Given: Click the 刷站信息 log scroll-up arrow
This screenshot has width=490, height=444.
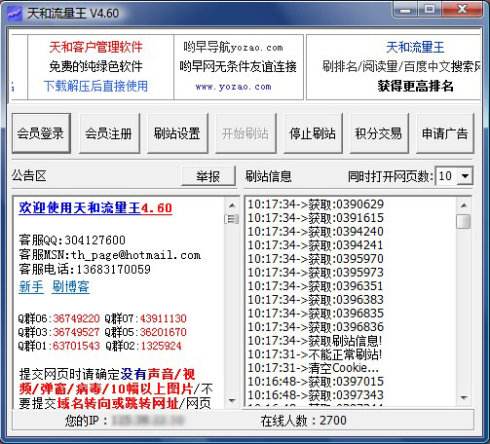Looking at the screenshot, I should [463, 205].
